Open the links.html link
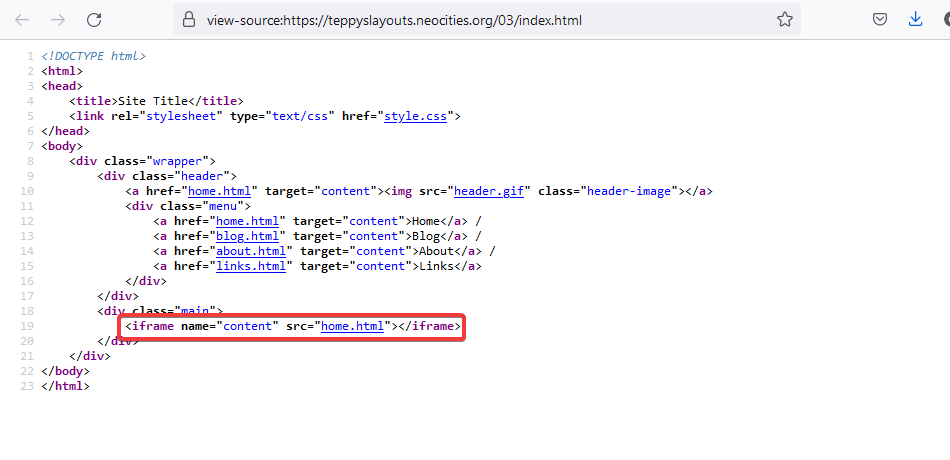The height and width of the screenshot is (460, 950). pyautogui.click(x=251, y=267)
